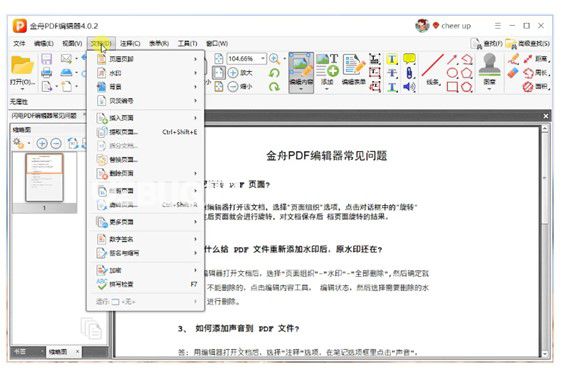Click the printer icon in toolbar
The width and height of the screenshot is (564, 368).
pos(46,72)
